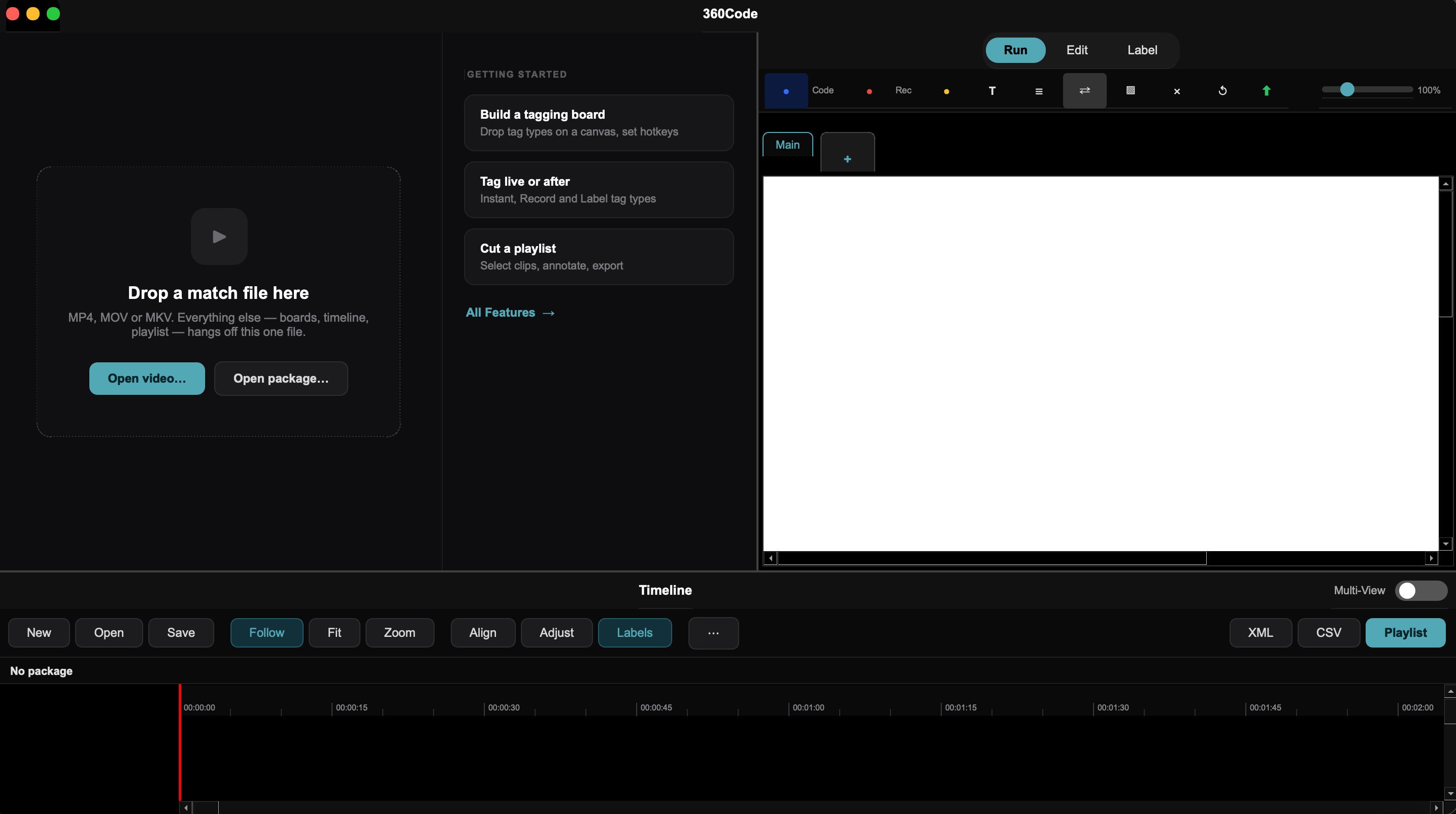1456x814 pixels.
Task: Select the Main board tab
Action: pos(787,145)
